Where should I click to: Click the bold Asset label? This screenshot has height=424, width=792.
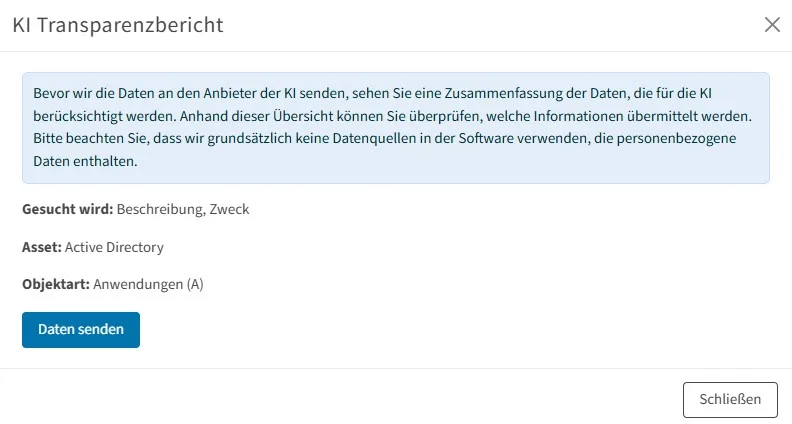click(x=41, y=247)
